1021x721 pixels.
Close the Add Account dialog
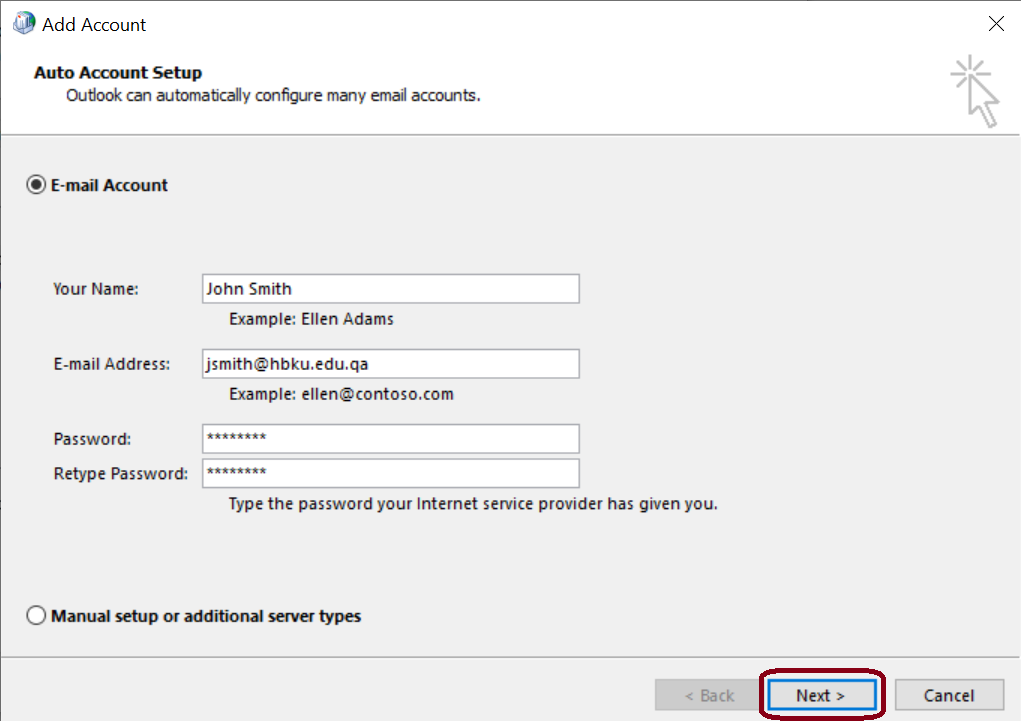tap(996, 23)
